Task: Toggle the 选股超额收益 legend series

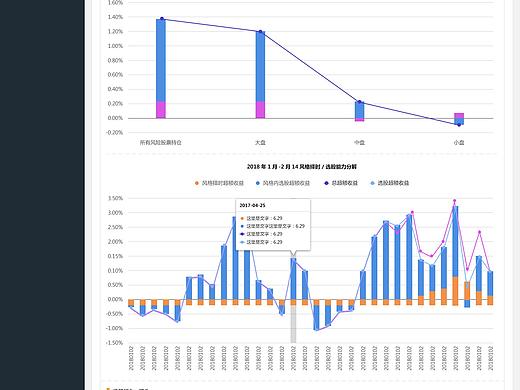Action: click(x=390, y=183)
